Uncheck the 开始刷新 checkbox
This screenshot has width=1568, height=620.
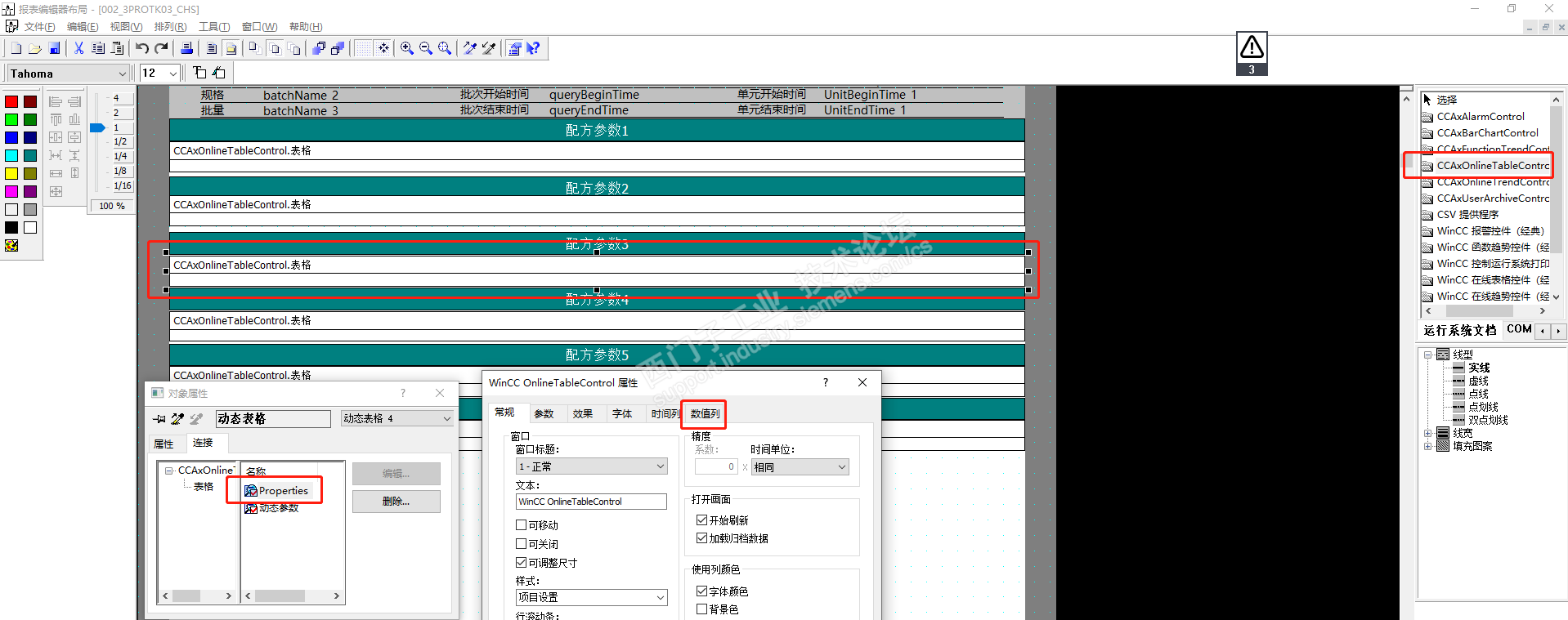click(x=701, y=520)
